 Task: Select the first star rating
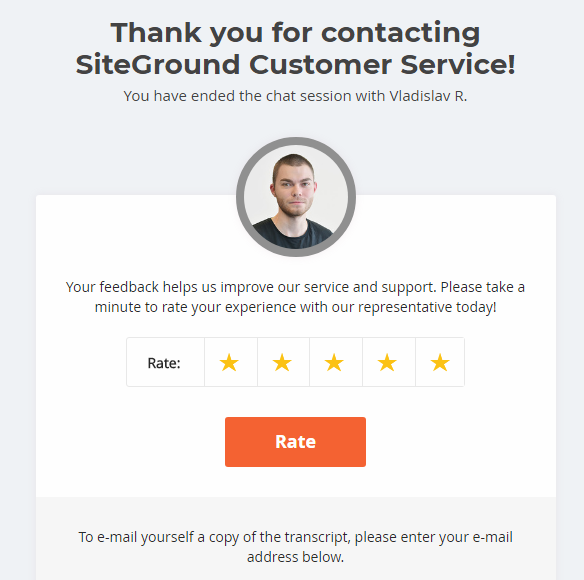click(229, 362)
